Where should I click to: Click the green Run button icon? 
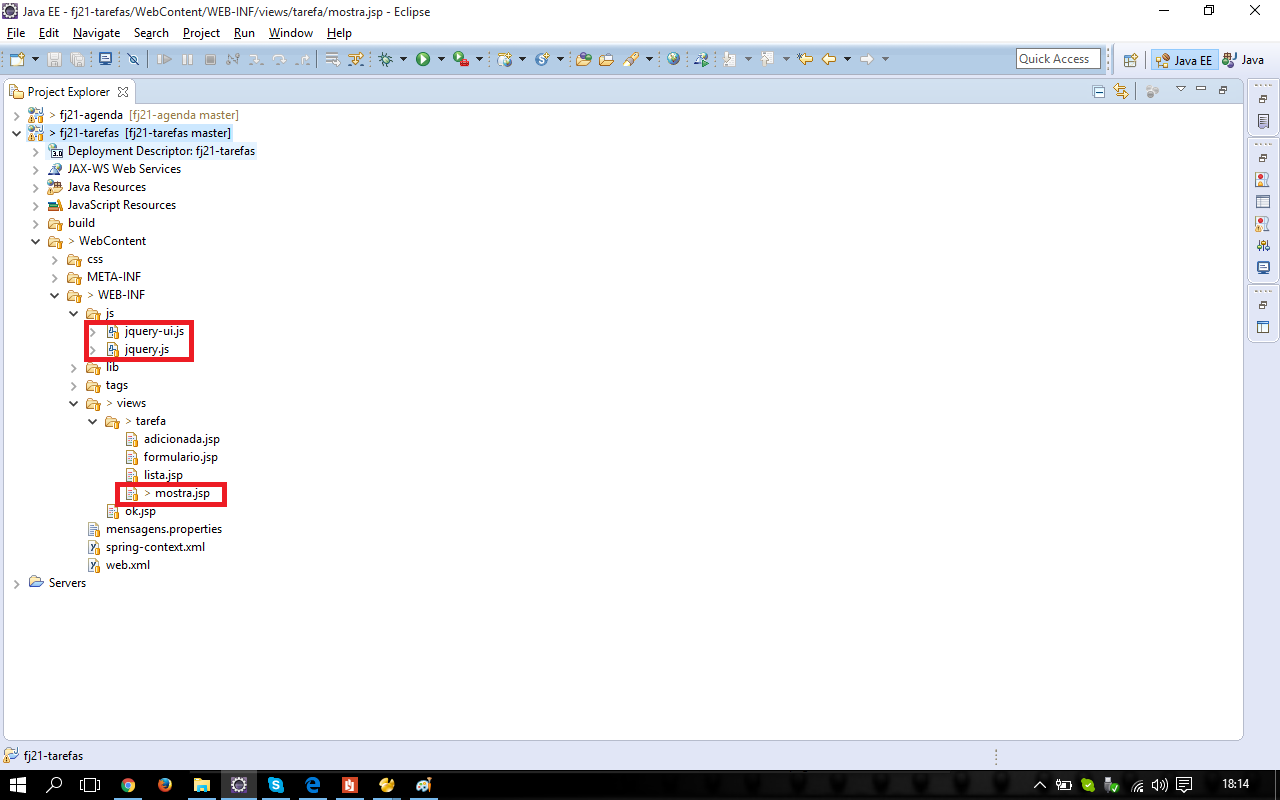(423, 60)
